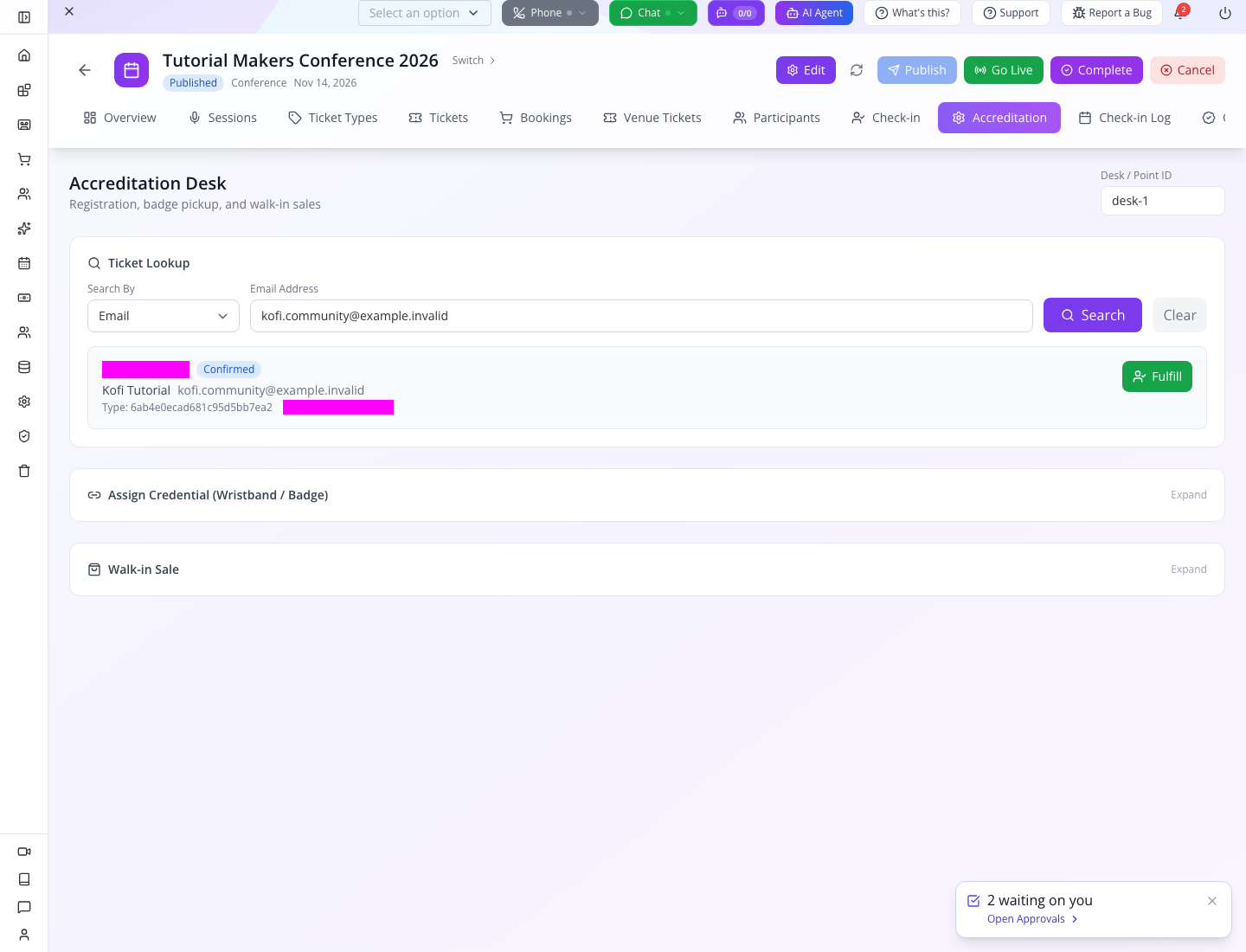
Task: Open the settings gear sidebar icon
Action: (24, 402)
